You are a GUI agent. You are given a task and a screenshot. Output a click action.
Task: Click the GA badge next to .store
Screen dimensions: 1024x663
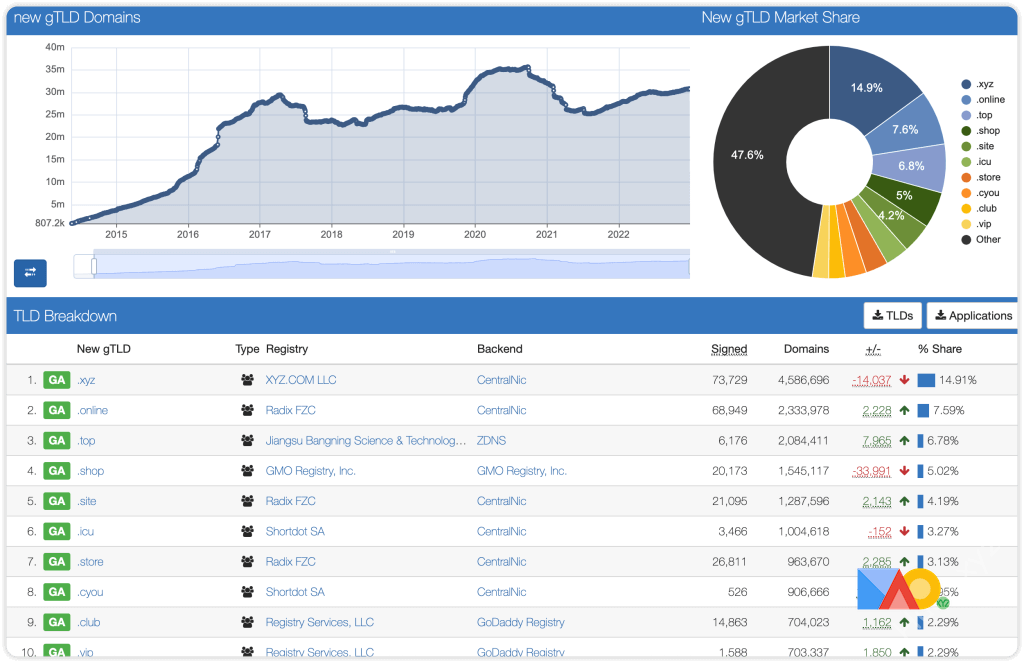pos(57,562)
